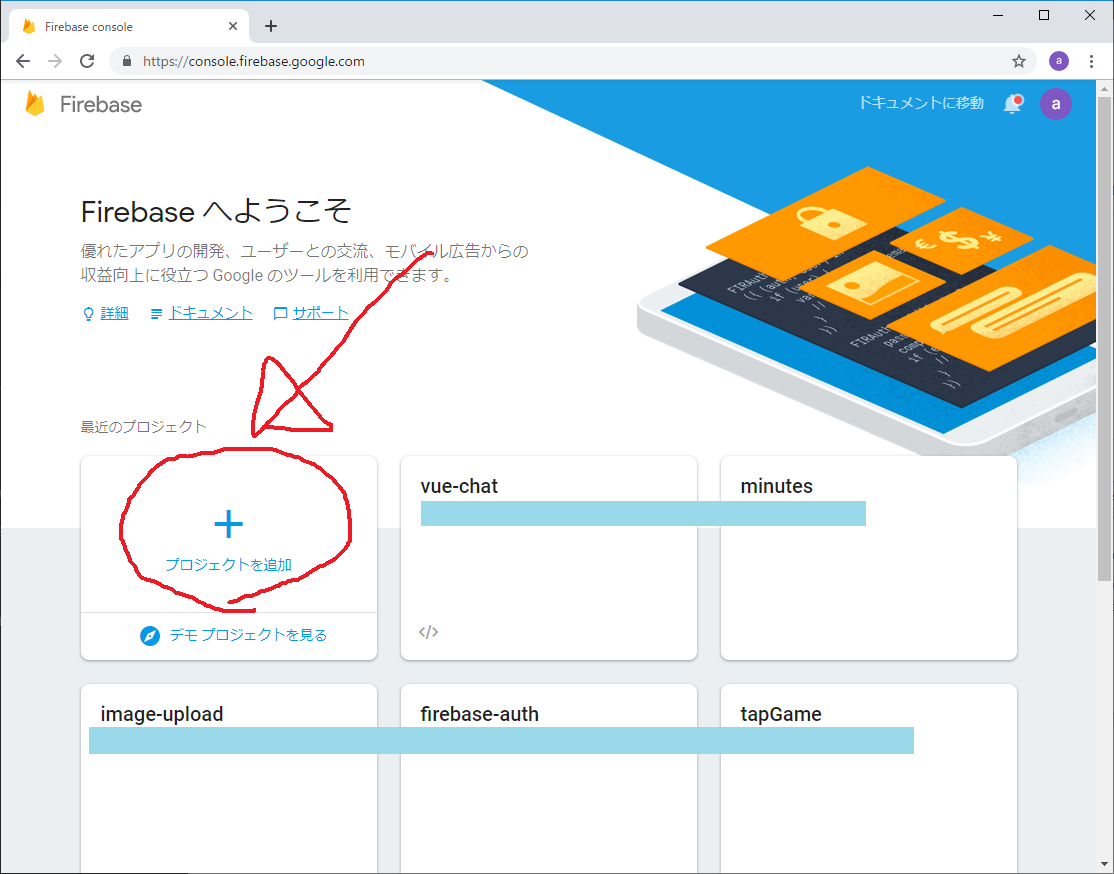The width and height of the screenshot is (1114, 874).
Task: Click the compass icon for demo project
Action: (150, 635)
